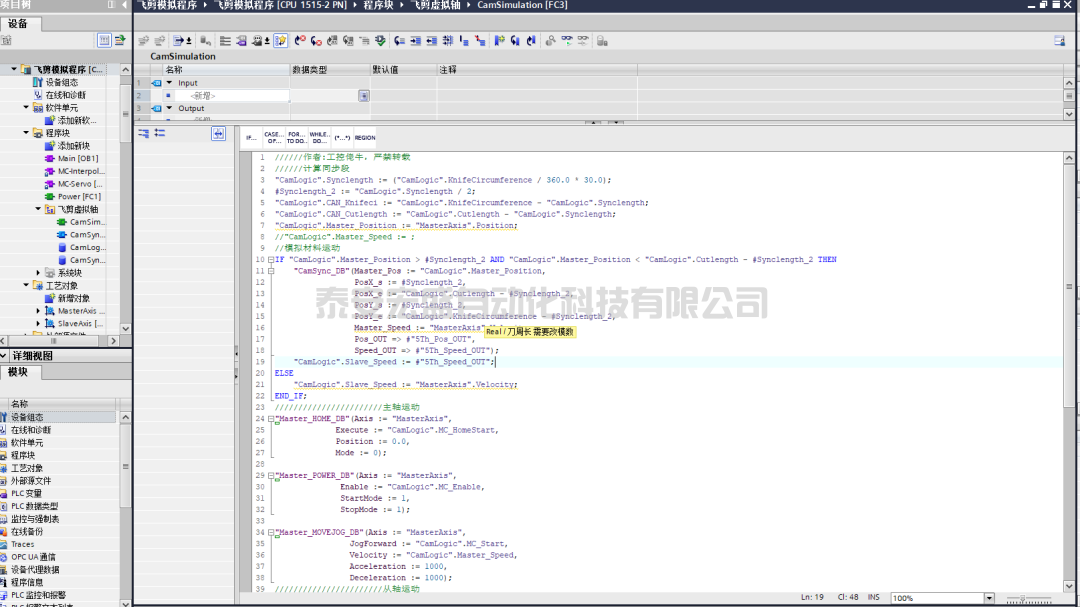
Task: Insert a REGION snippet
Action: [365, 138]
